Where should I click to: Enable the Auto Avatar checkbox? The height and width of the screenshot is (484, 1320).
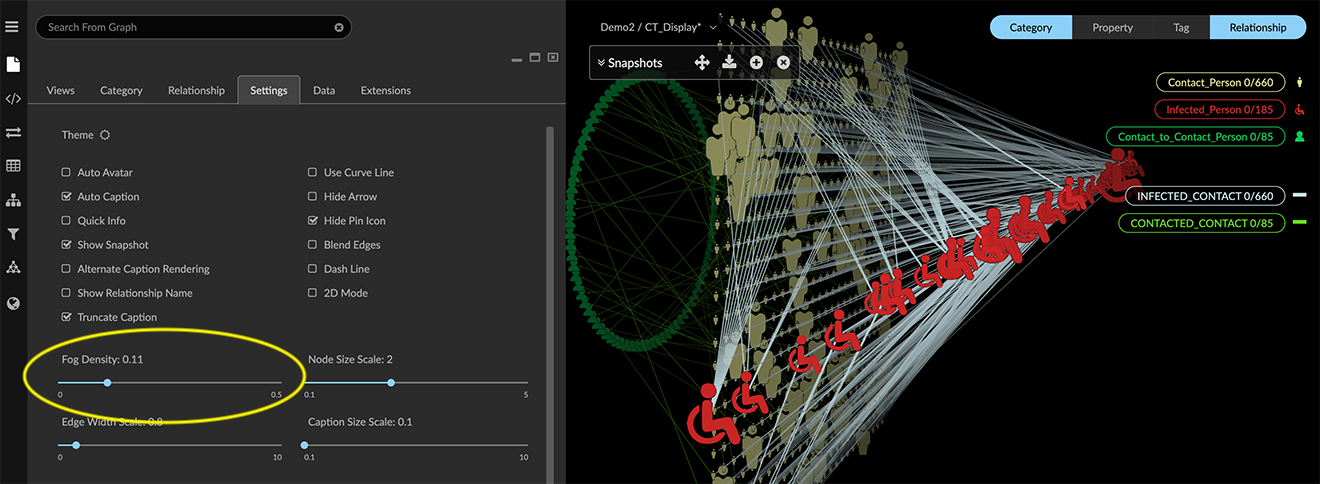[x=67, y=173]
